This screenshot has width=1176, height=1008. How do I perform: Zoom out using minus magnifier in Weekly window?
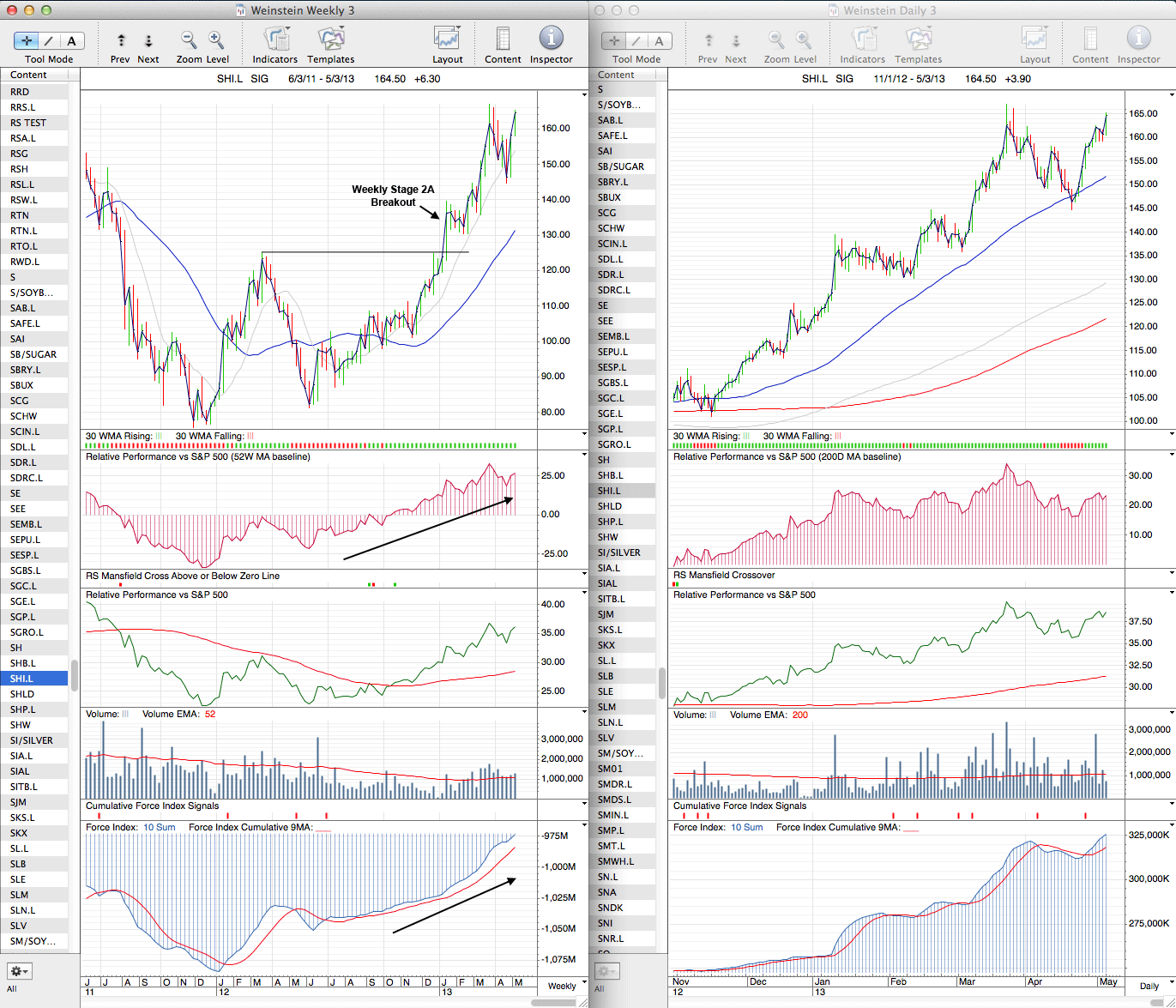point(189,40)
